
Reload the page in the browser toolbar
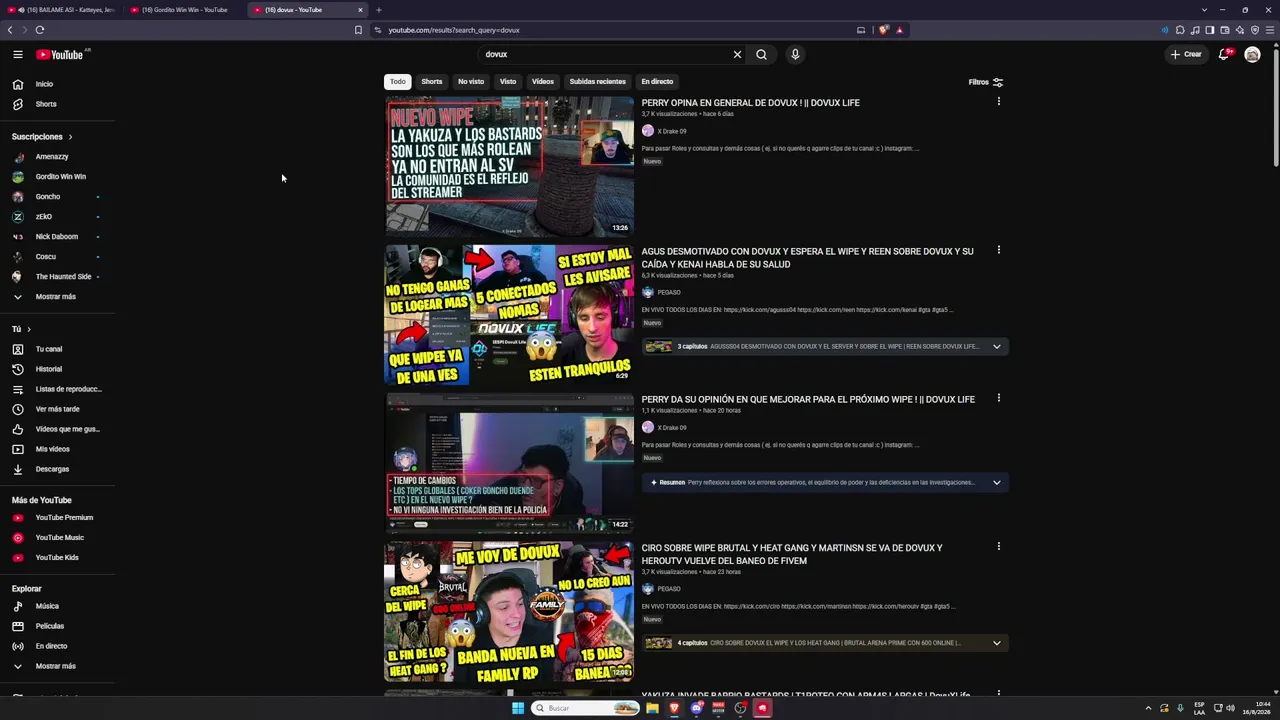(40, 30)
